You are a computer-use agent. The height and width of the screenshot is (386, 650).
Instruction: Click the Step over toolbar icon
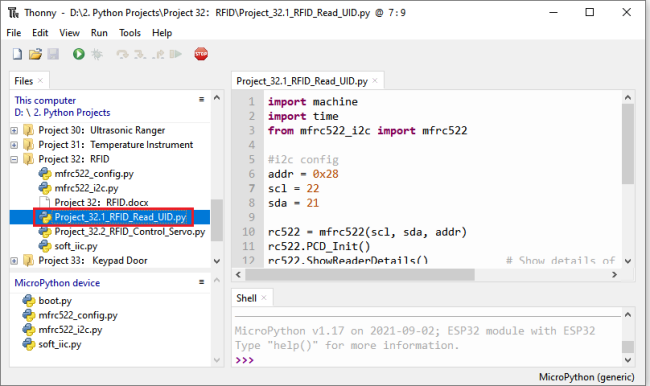pos(122,54)
